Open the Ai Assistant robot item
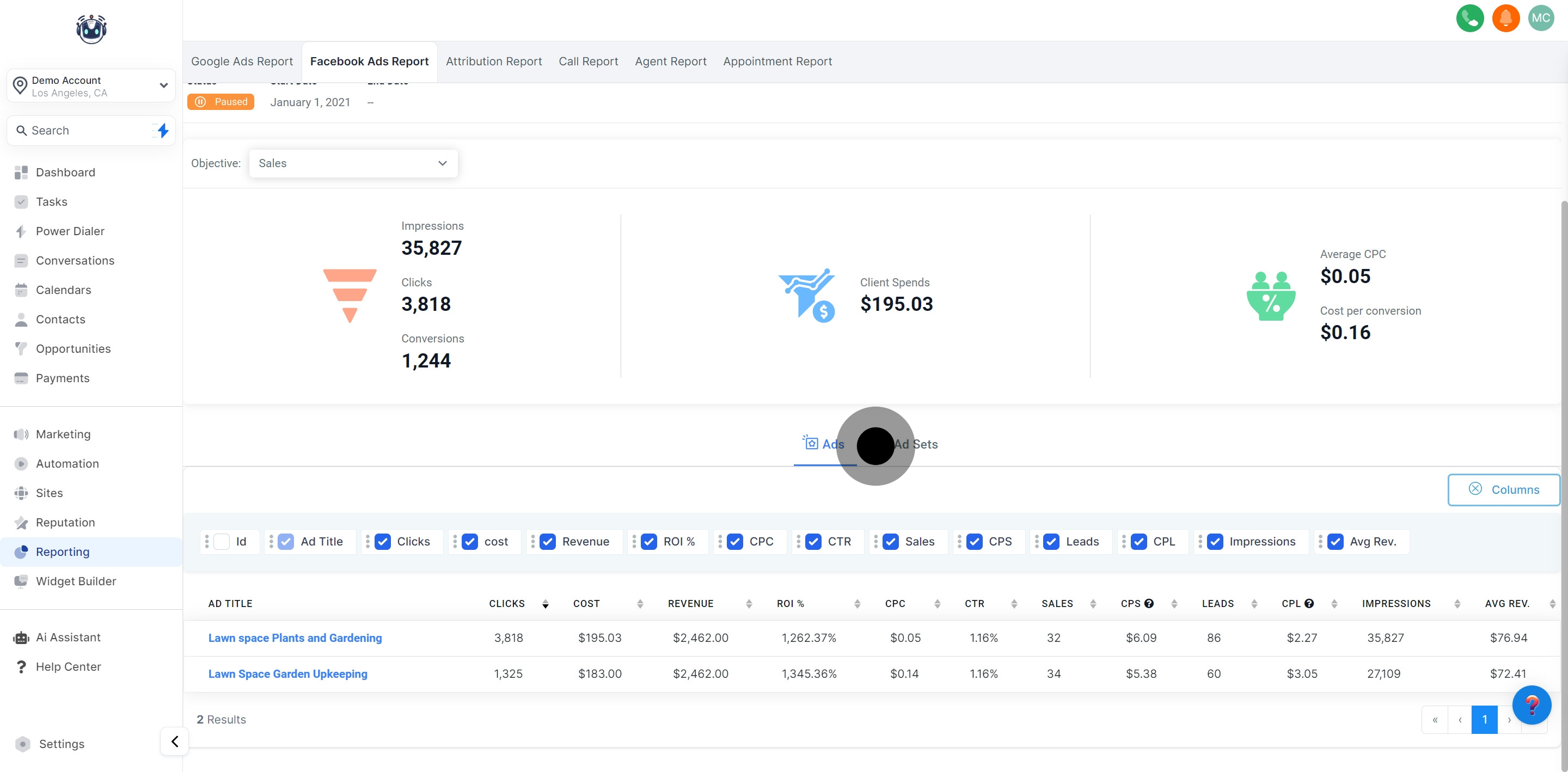Screen dimensions: 1568x772 [x=68, y=637]
